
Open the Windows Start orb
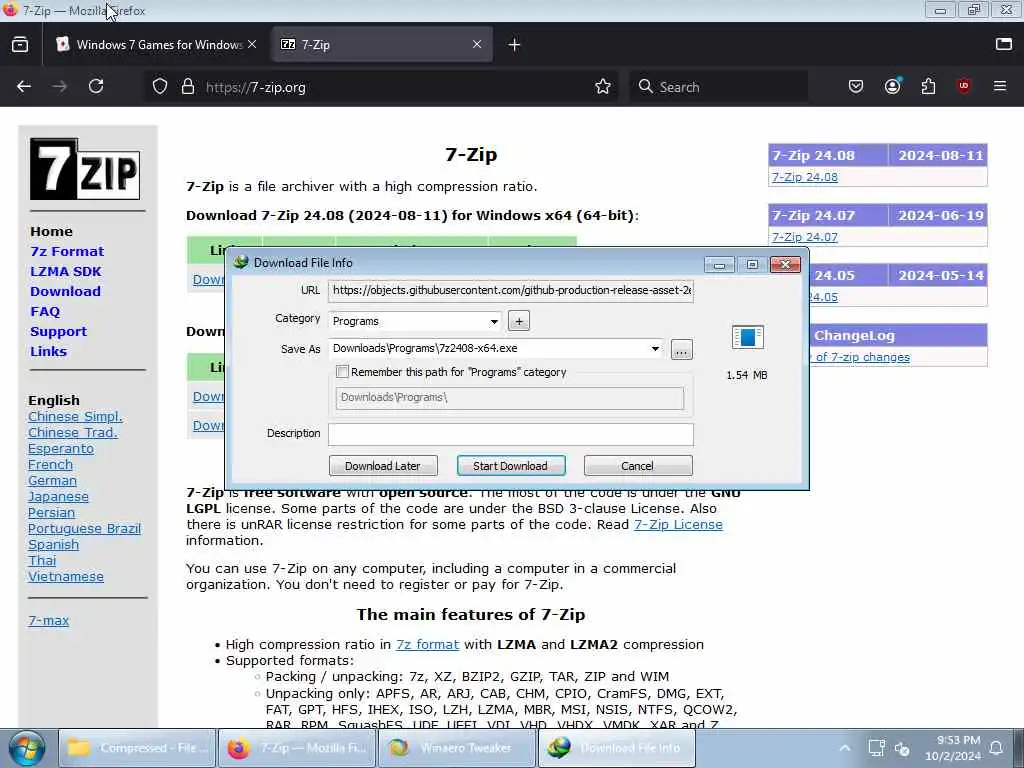[27, 748]
